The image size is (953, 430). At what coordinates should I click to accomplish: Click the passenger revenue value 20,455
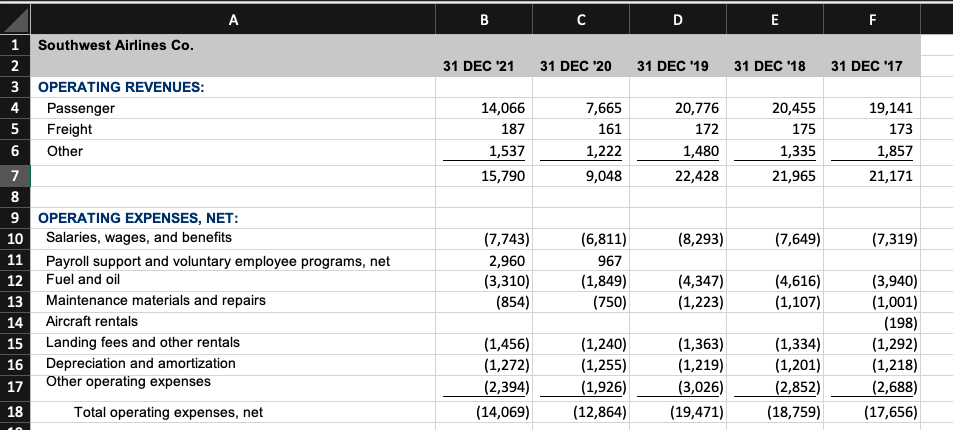[794, 108]
